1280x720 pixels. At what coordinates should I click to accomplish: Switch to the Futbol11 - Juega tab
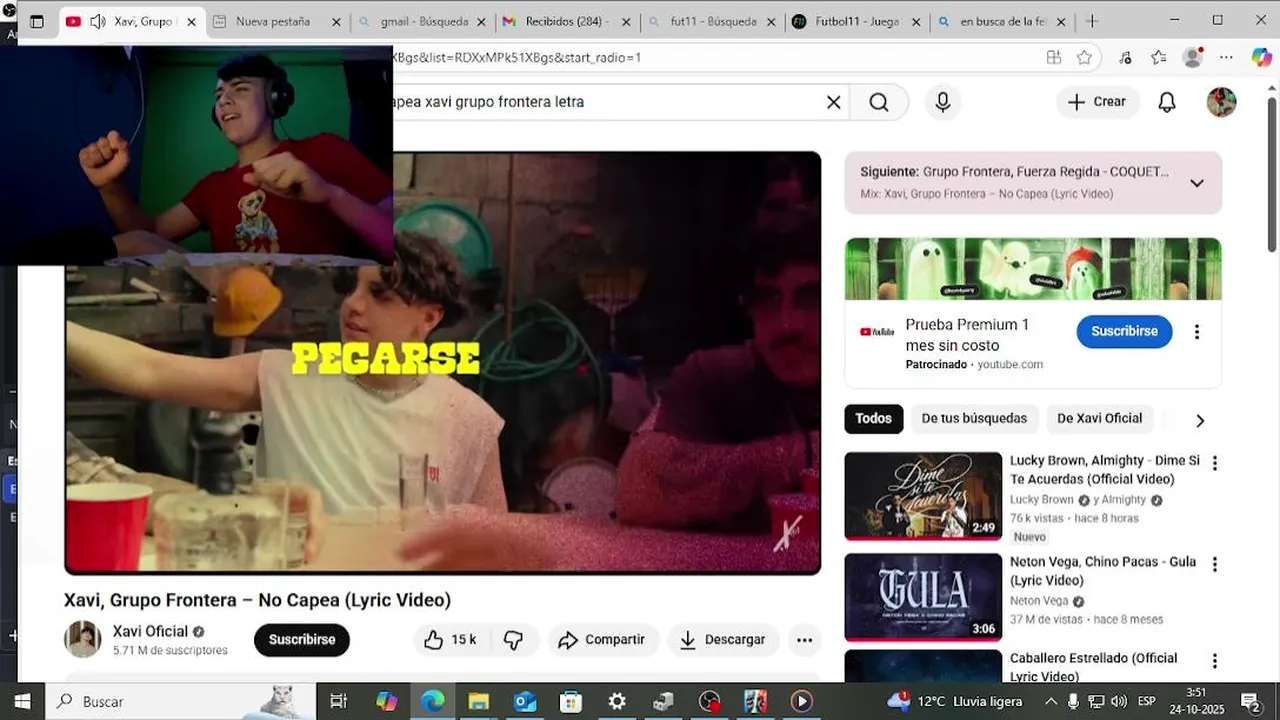855,21
